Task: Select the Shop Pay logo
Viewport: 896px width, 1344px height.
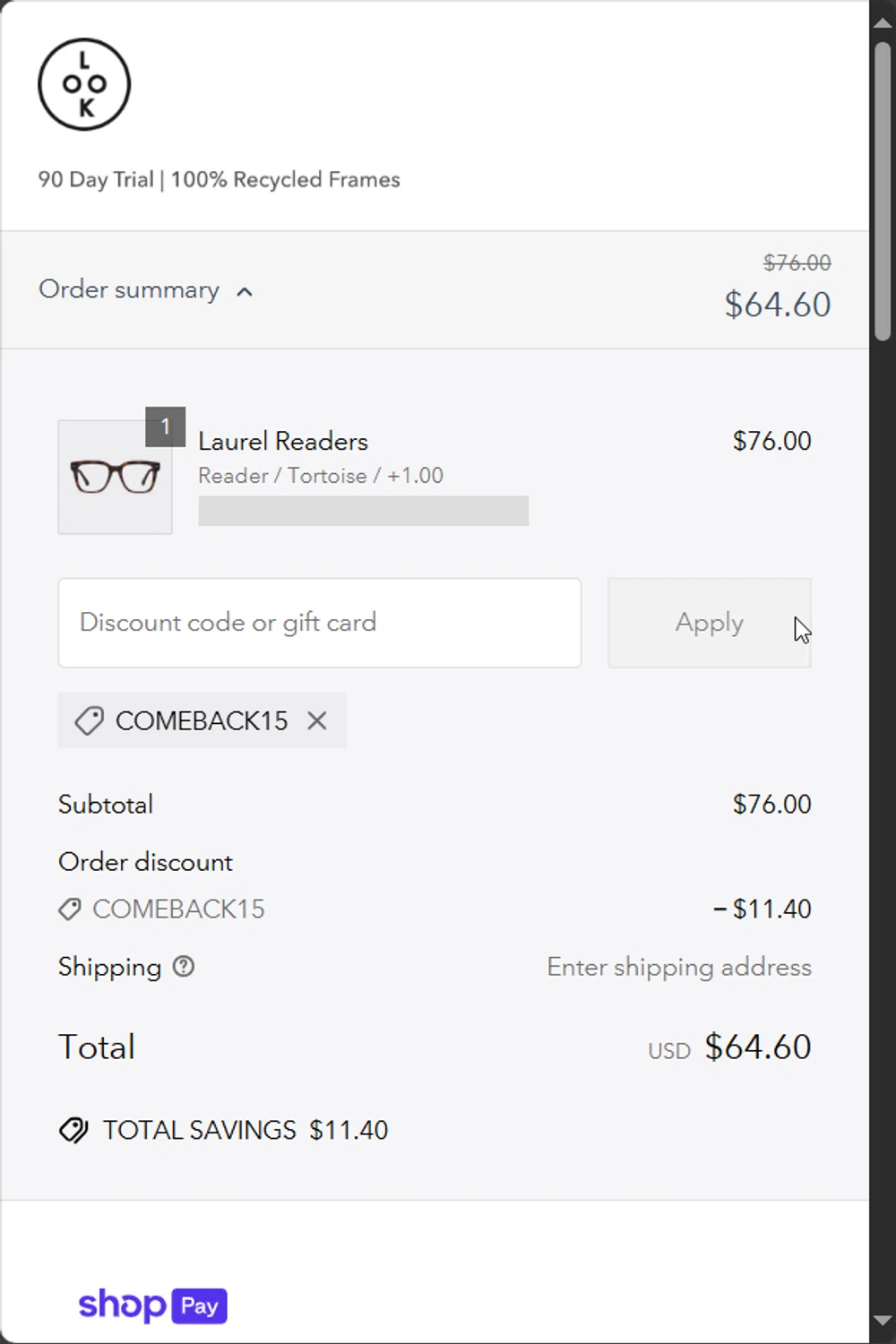Action: click(153, 1305)
